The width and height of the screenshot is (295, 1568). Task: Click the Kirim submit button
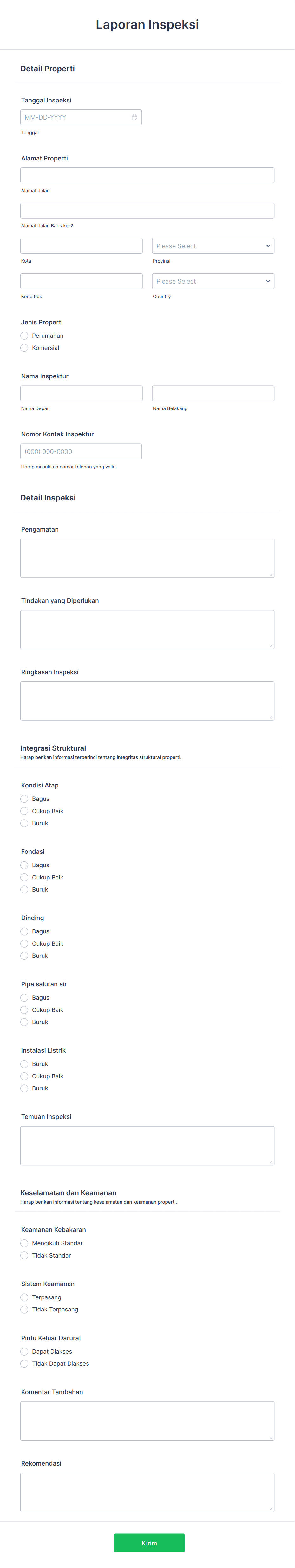tap(148, 1543)
